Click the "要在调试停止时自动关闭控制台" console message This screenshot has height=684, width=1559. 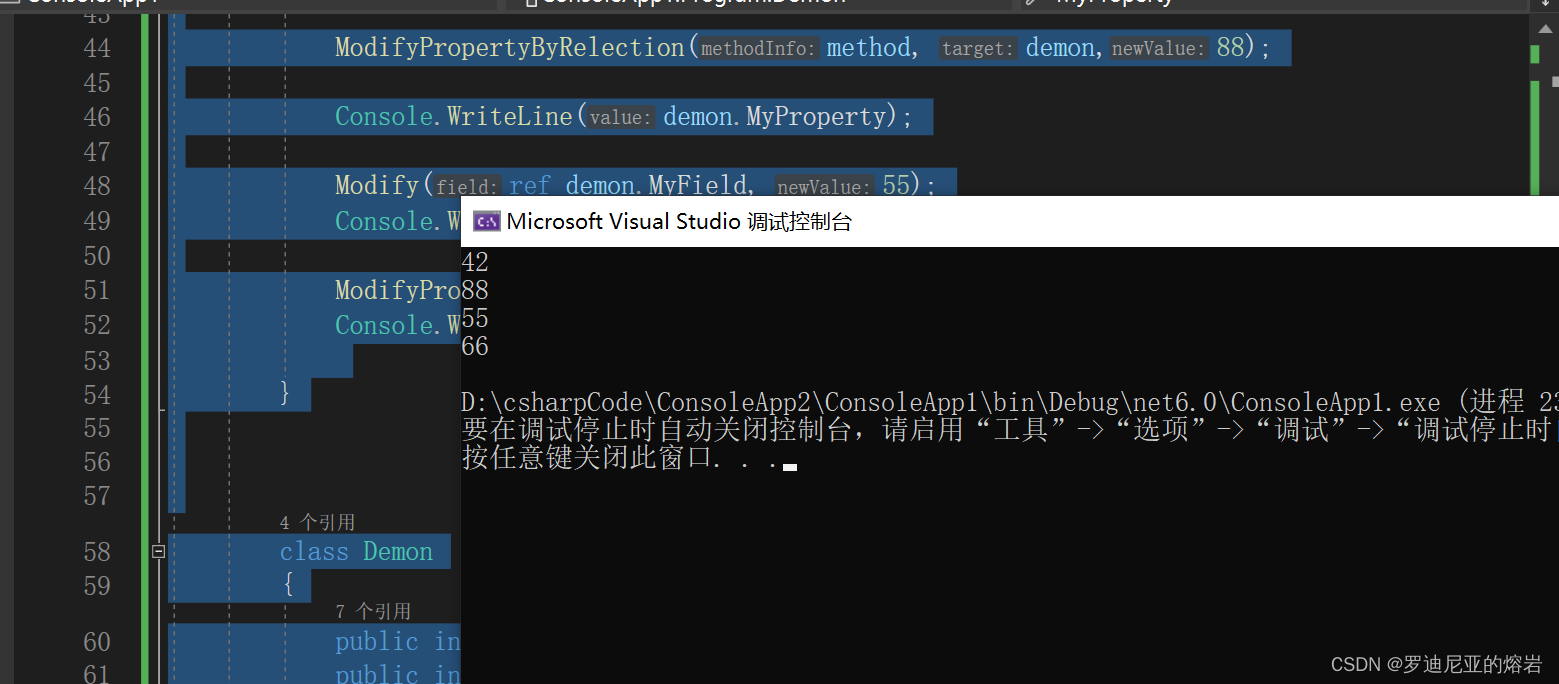click(1009, 431)
